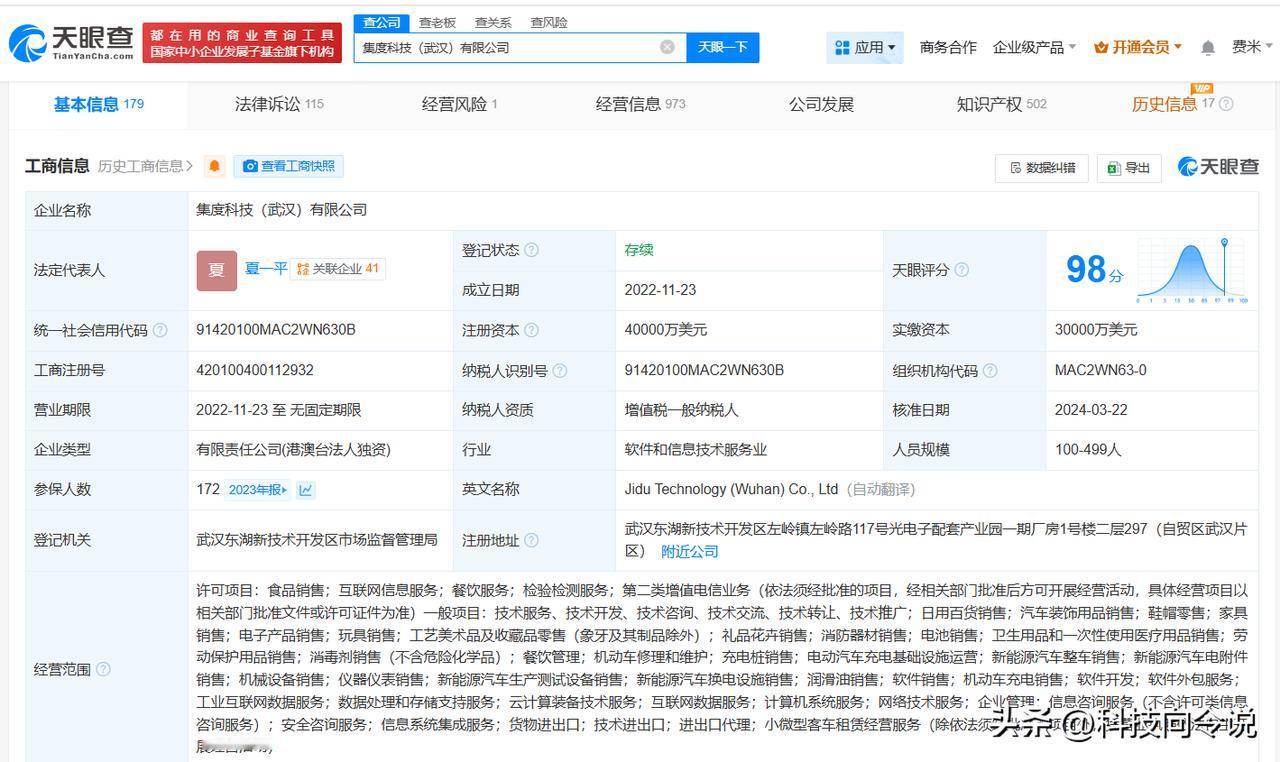Open the 费米 user menu
Image resolution: width=1280 pixels, height=762 pixels.
point(1253,47)
